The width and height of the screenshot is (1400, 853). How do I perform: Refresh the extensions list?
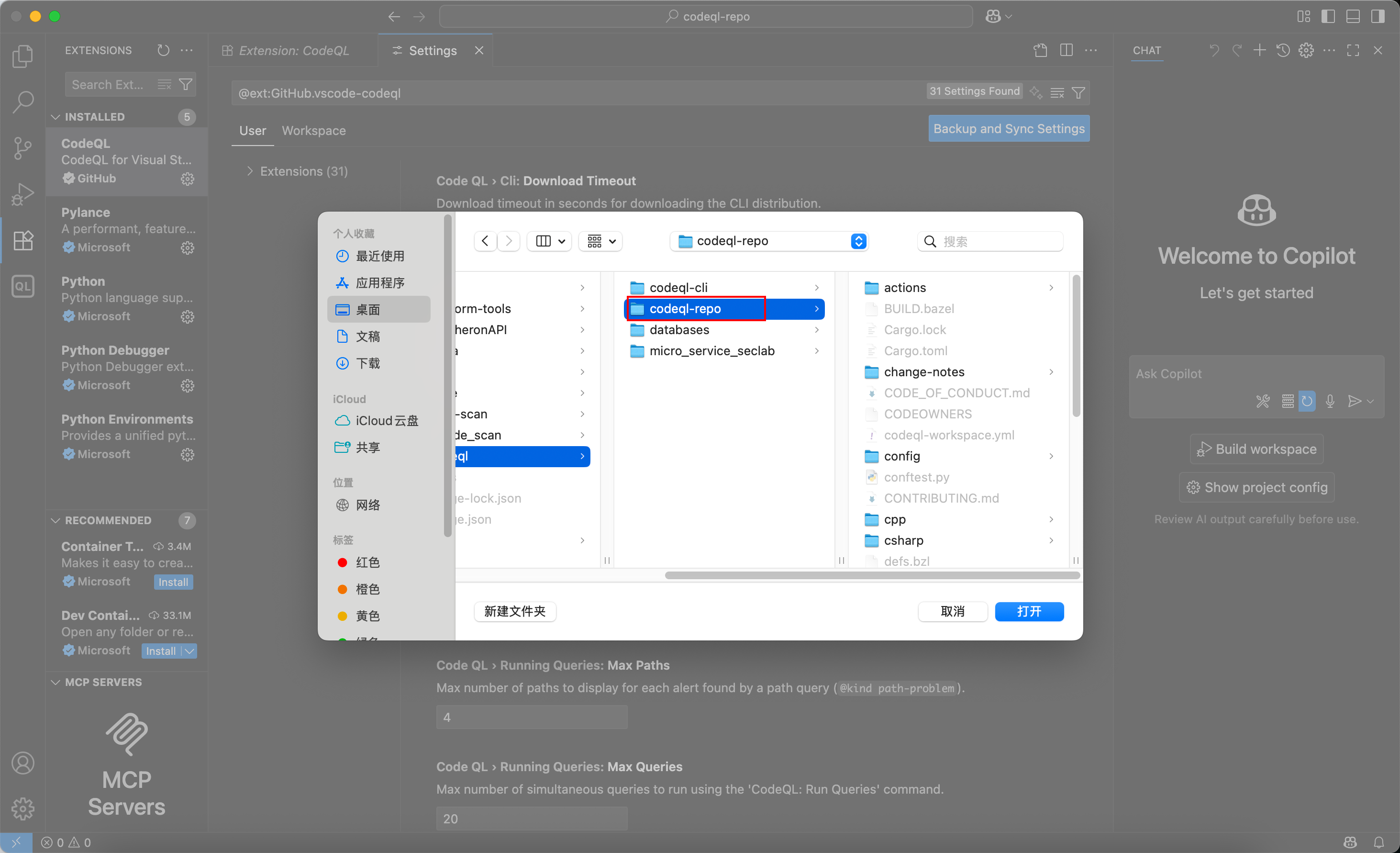coord(163,50)
